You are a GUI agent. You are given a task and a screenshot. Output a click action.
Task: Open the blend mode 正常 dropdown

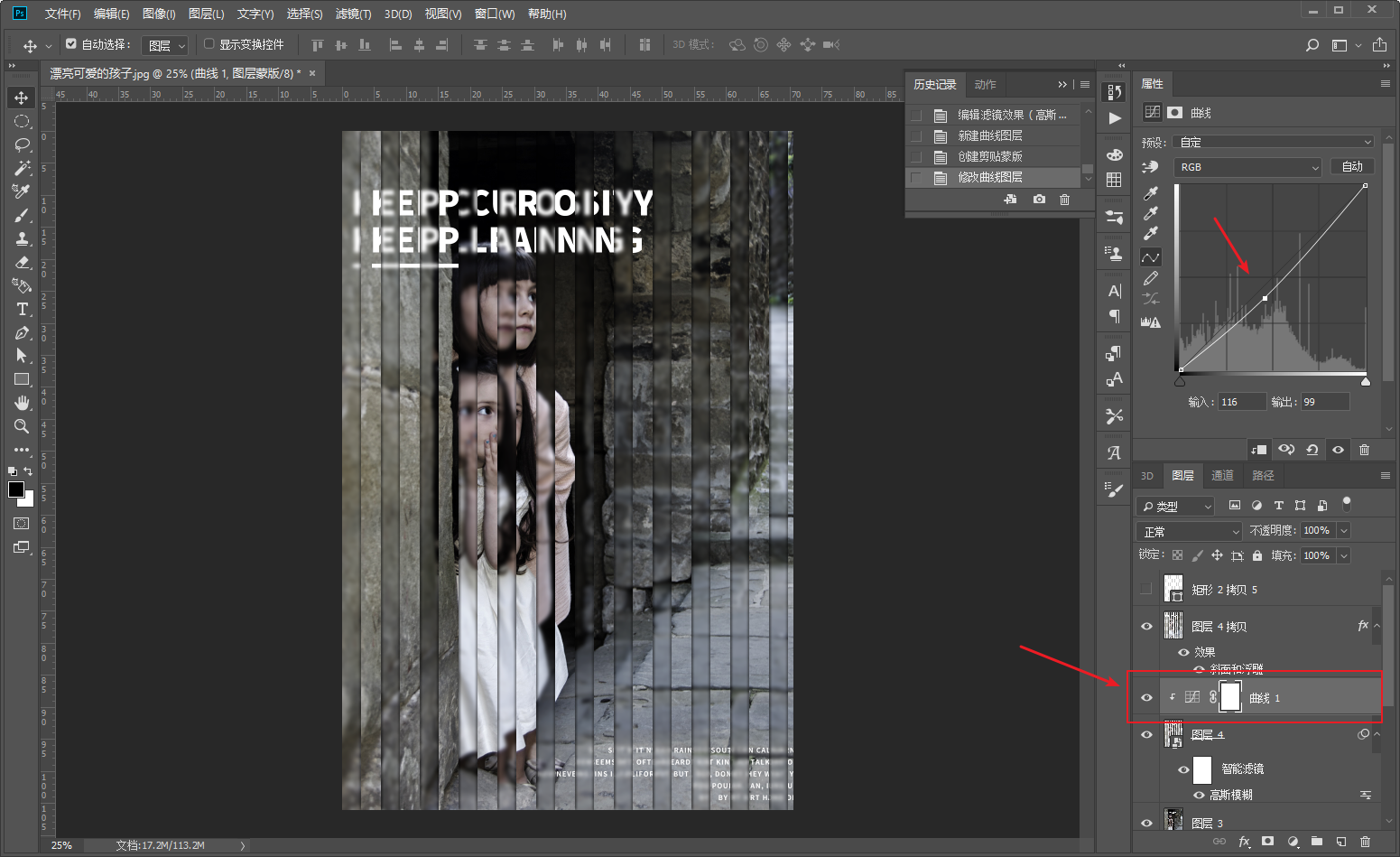click(1190, 531)
